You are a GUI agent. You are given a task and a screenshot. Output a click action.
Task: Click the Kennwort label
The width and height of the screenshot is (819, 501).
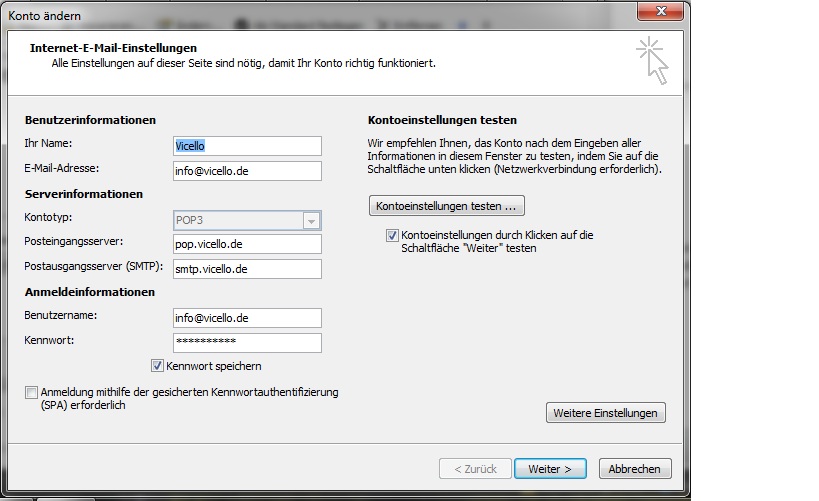tap(49, 340)
